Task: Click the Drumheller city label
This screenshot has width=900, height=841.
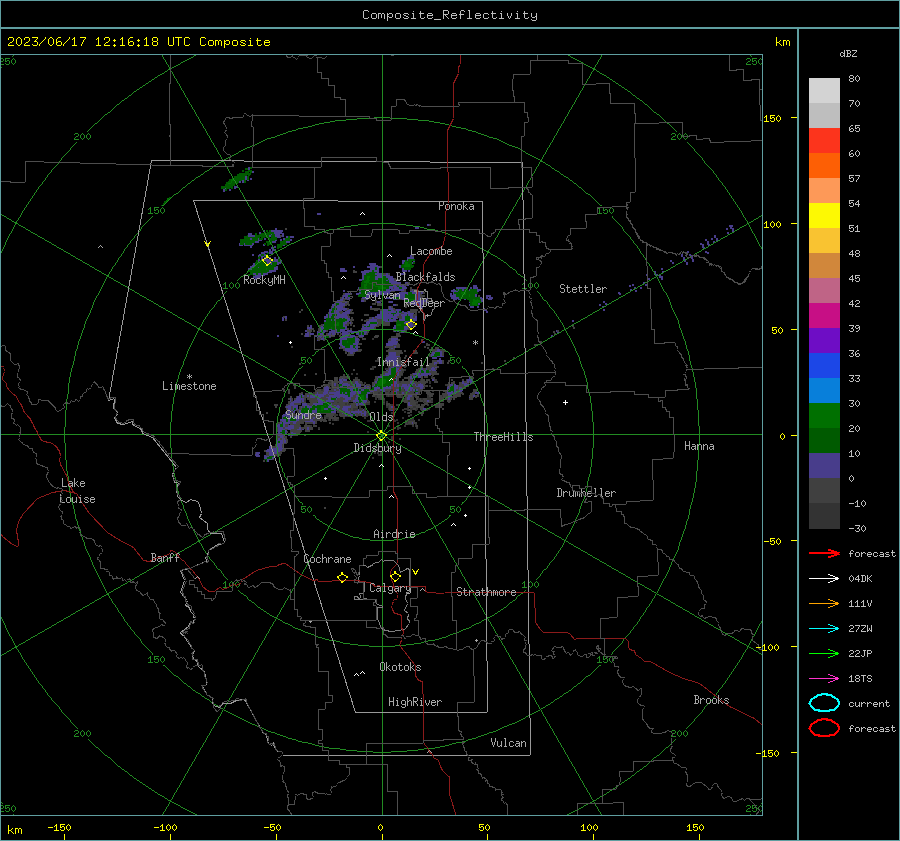Action: pyautogui.click(x=586, y=493)
